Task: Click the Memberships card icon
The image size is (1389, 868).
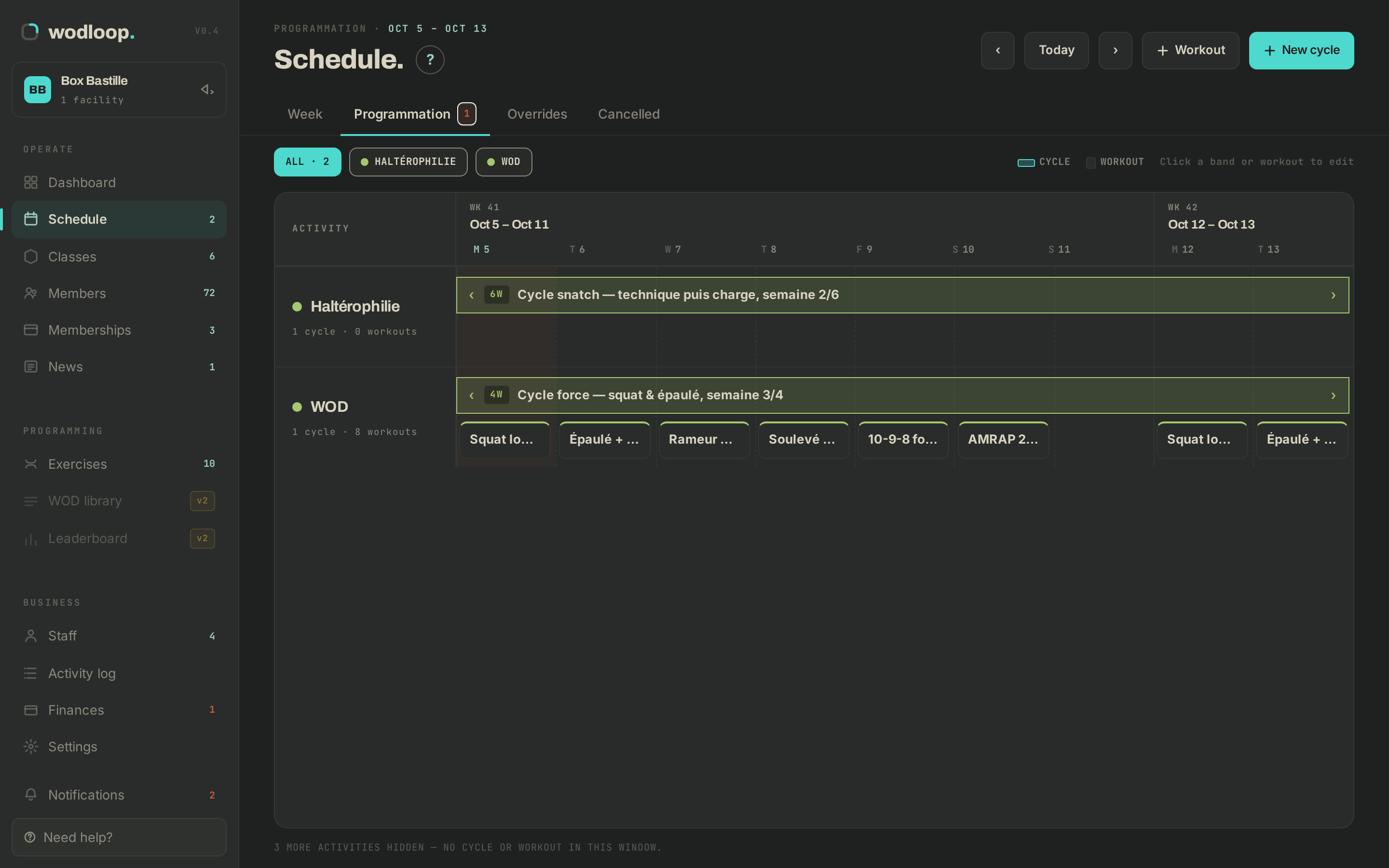Action: [x=31, y=330]
